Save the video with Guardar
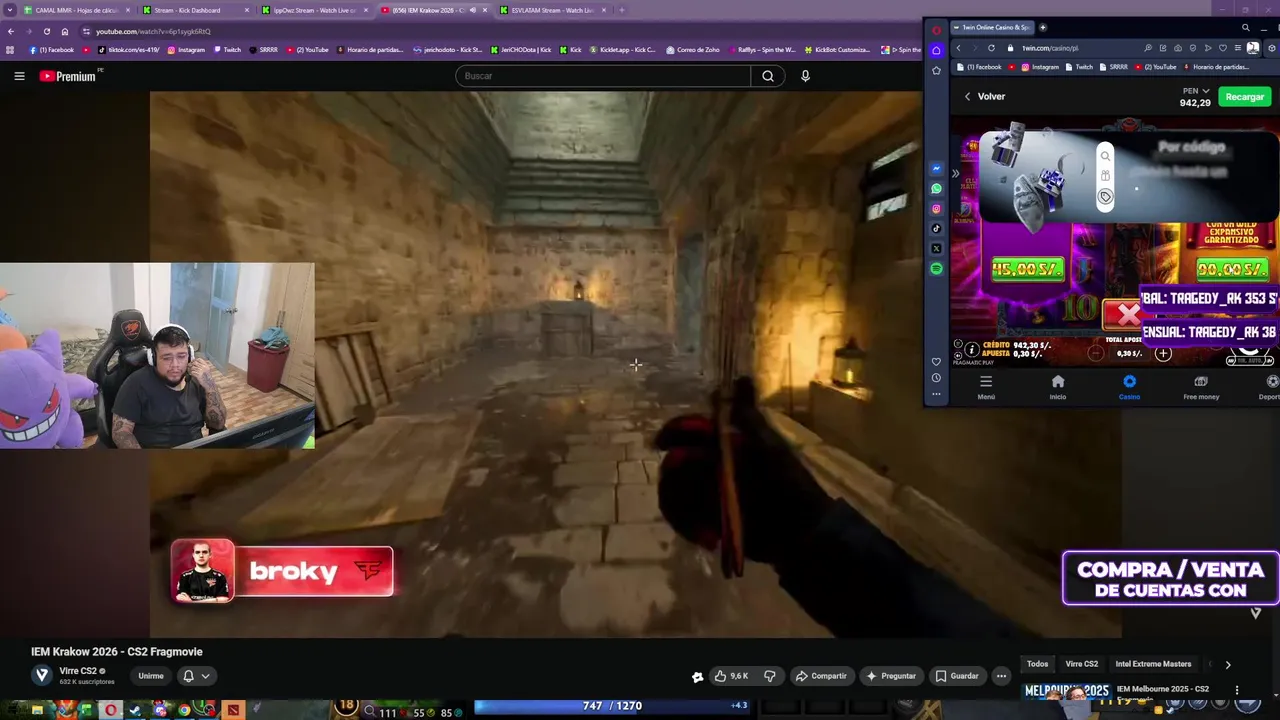Viewport: 1280px width, 720px height. [957, 676]
